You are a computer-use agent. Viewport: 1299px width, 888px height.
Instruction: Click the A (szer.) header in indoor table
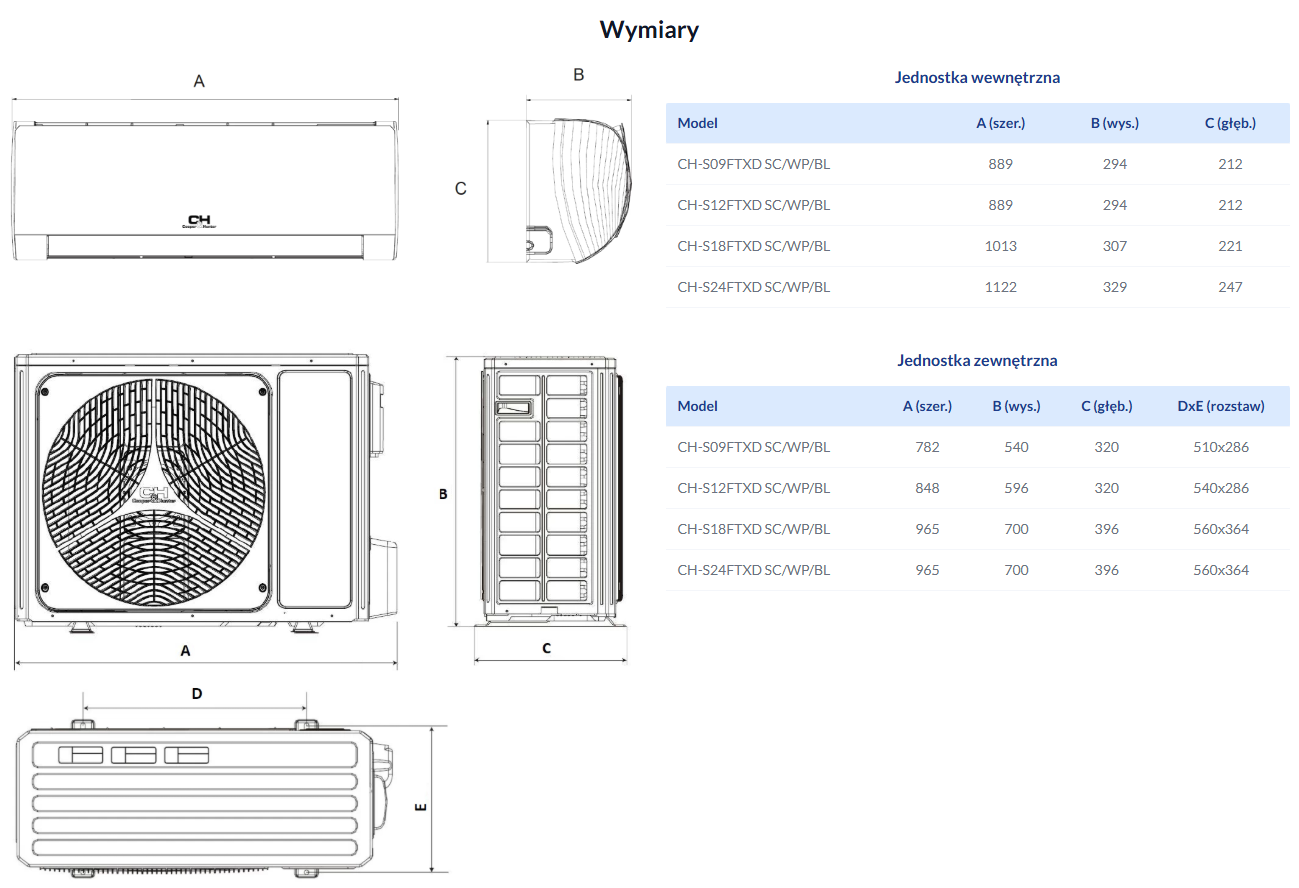pos(1001,123)
